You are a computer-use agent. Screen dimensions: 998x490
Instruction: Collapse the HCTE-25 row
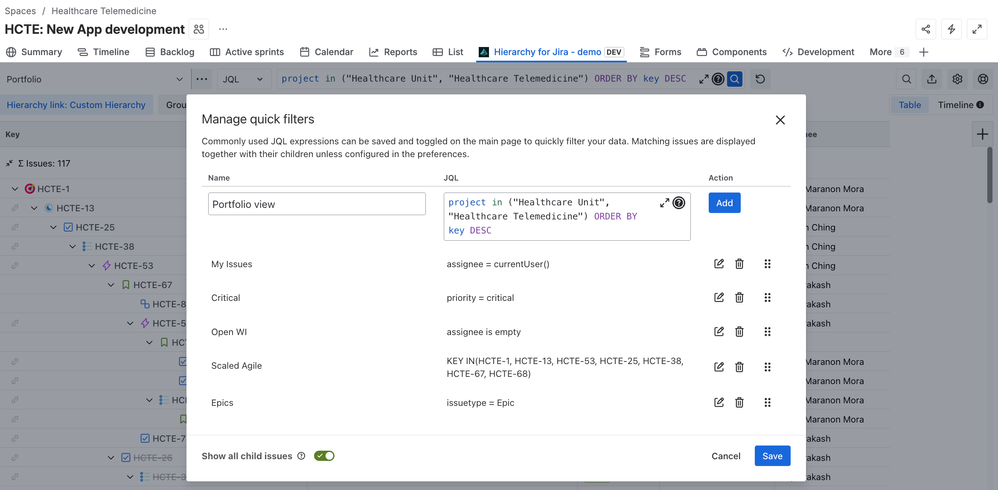[53, 227]
